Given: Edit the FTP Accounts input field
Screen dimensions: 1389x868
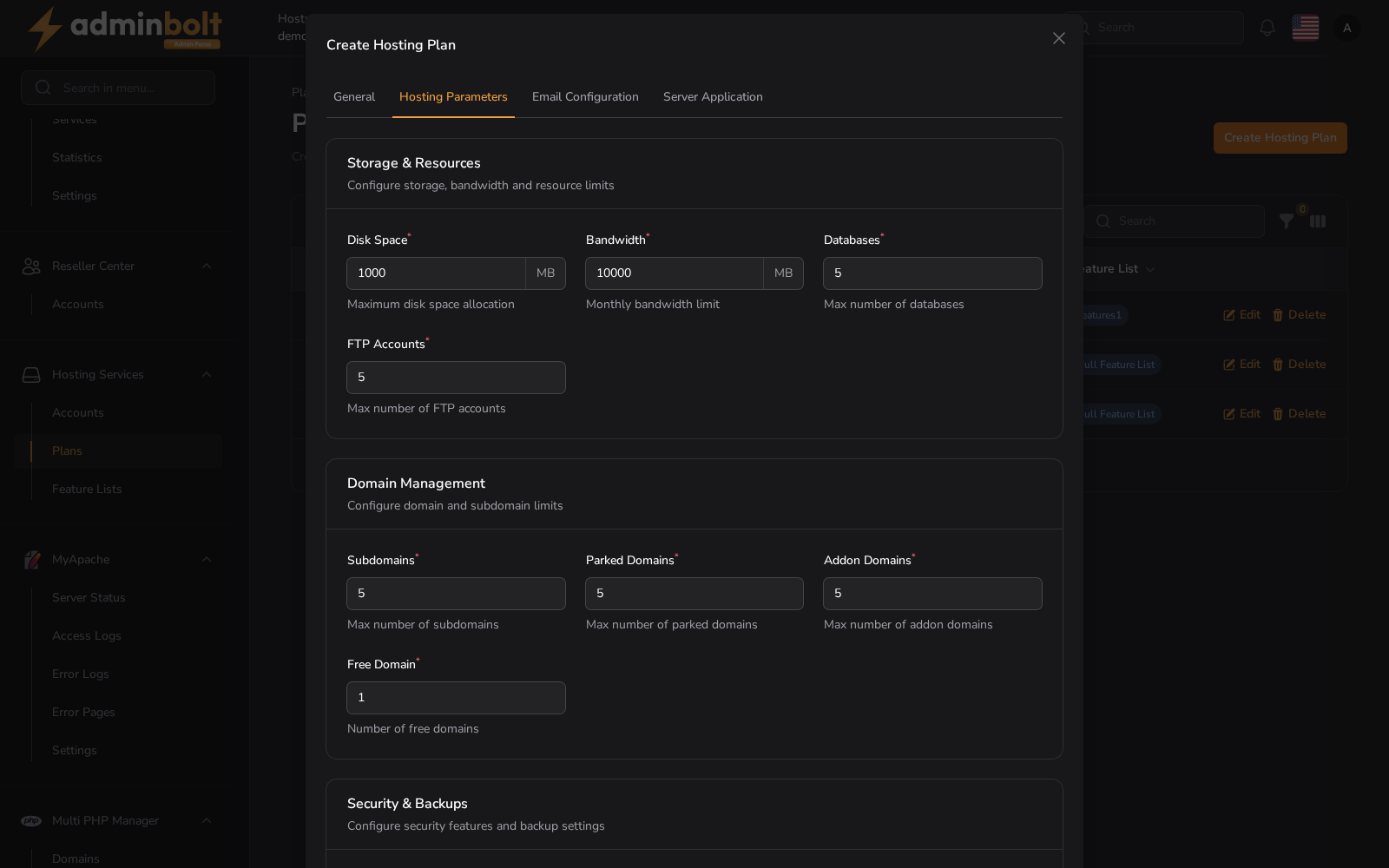Looking at the screenshot, I should [456, 378].
